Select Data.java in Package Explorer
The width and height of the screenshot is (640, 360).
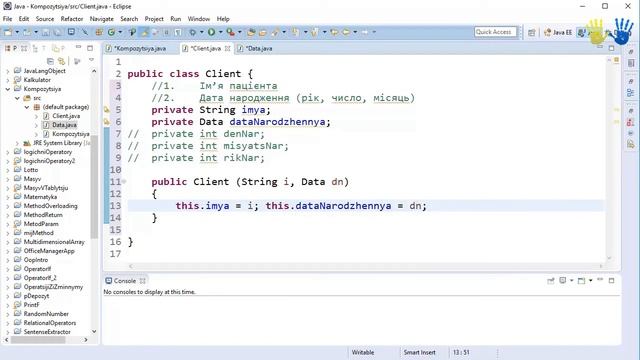(64, 125)
